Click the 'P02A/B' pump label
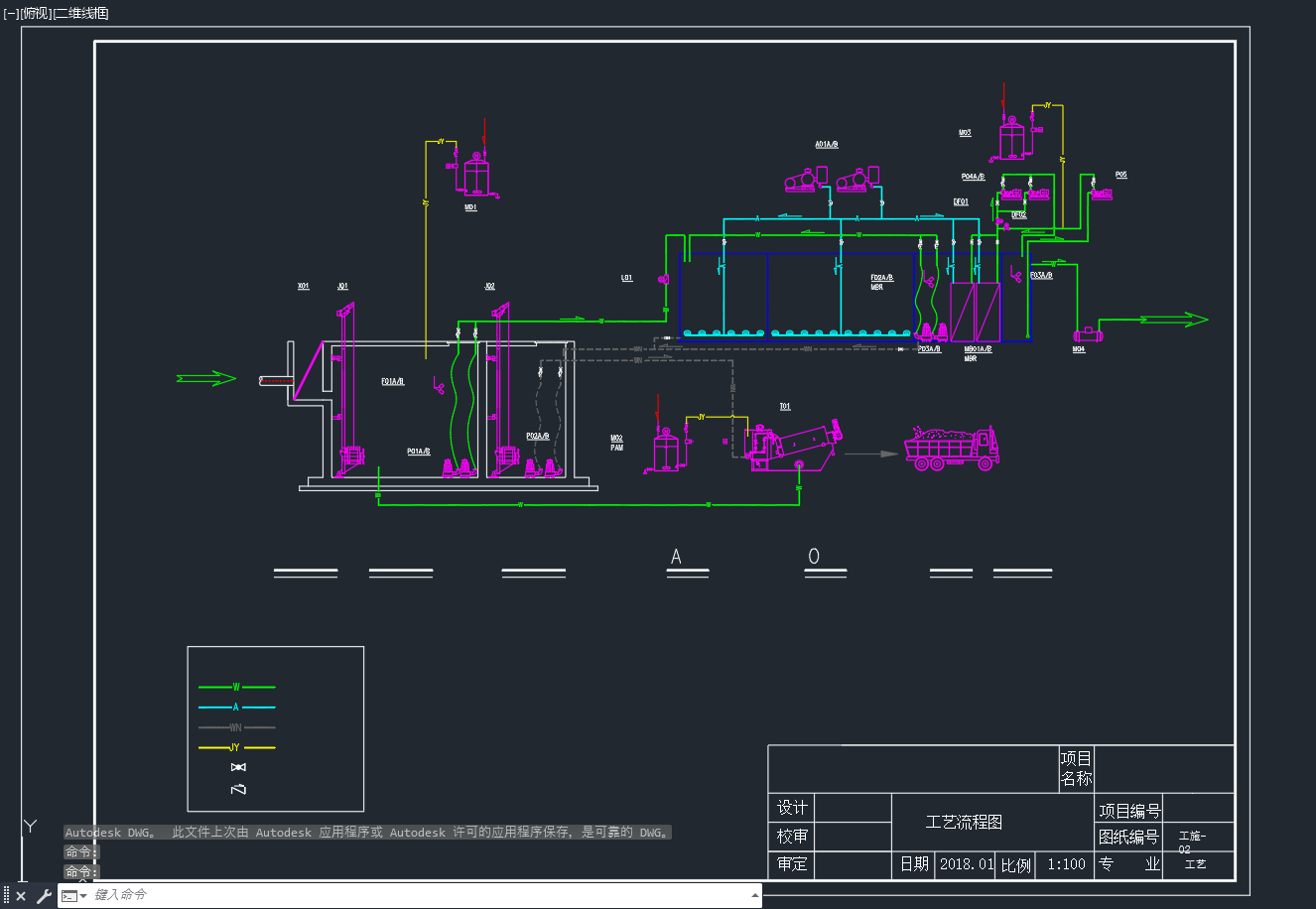Viewport: 1316px width, 909px height. 537,436
